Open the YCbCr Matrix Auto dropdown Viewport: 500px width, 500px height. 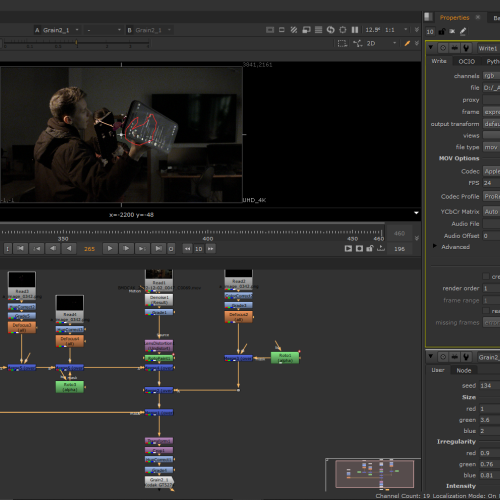tap(491, 212)
